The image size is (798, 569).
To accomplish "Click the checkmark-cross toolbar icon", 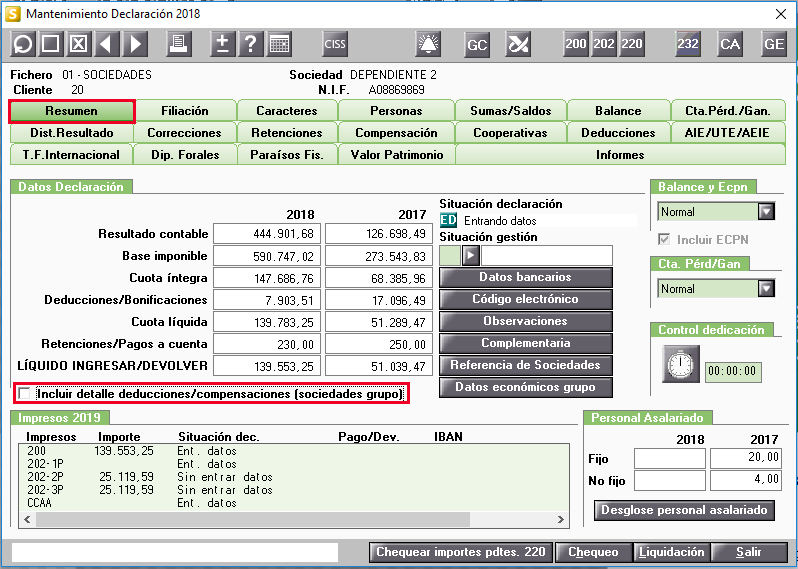I will click(x=518, y=44).
